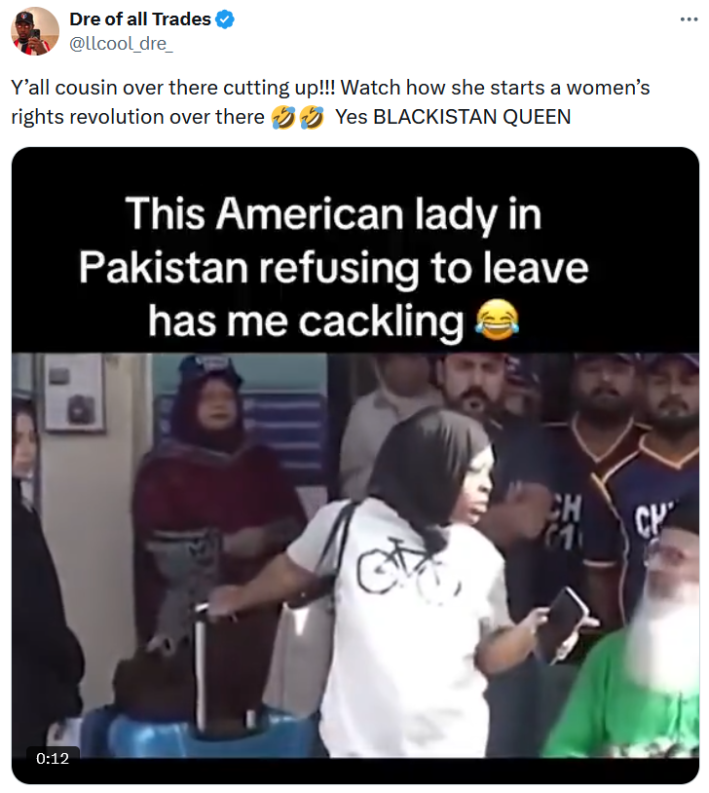Click the second rolling-laughing emoji in the tweet
The image size is (709, 793).
pyautogui.click(x=312, y=117)
